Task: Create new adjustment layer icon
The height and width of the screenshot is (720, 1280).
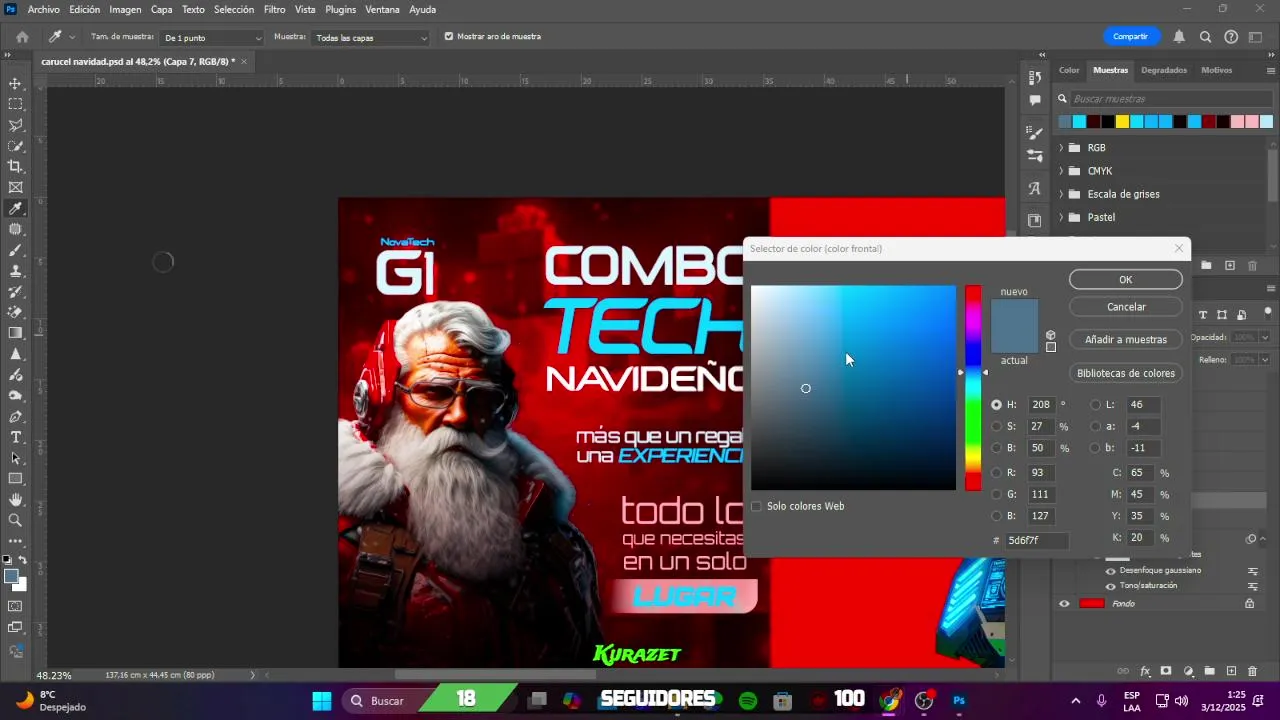Action: [1188, 671]
